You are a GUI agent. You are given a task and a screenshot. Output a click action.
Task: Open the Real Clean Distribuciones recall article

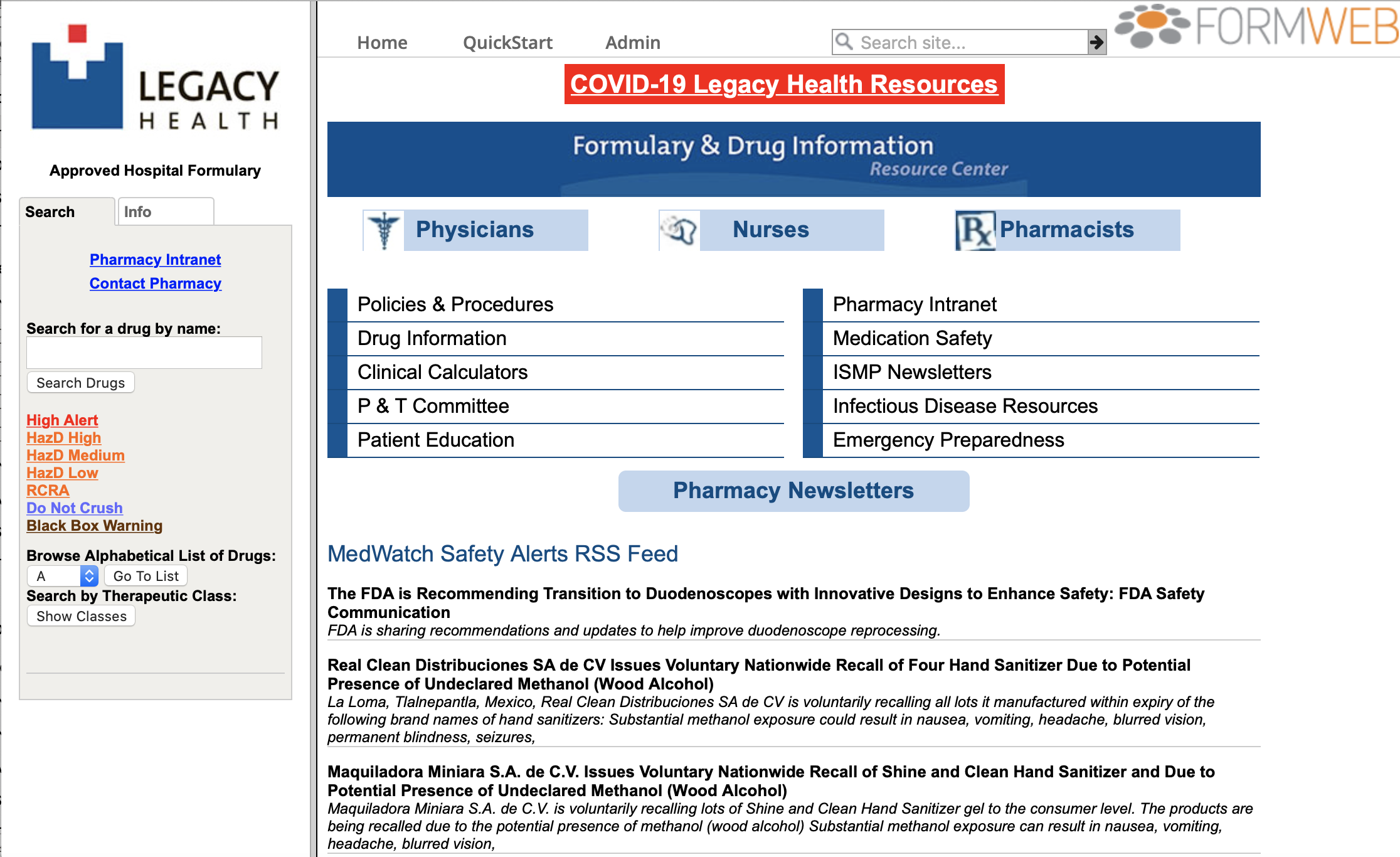[x=759, y=674]
